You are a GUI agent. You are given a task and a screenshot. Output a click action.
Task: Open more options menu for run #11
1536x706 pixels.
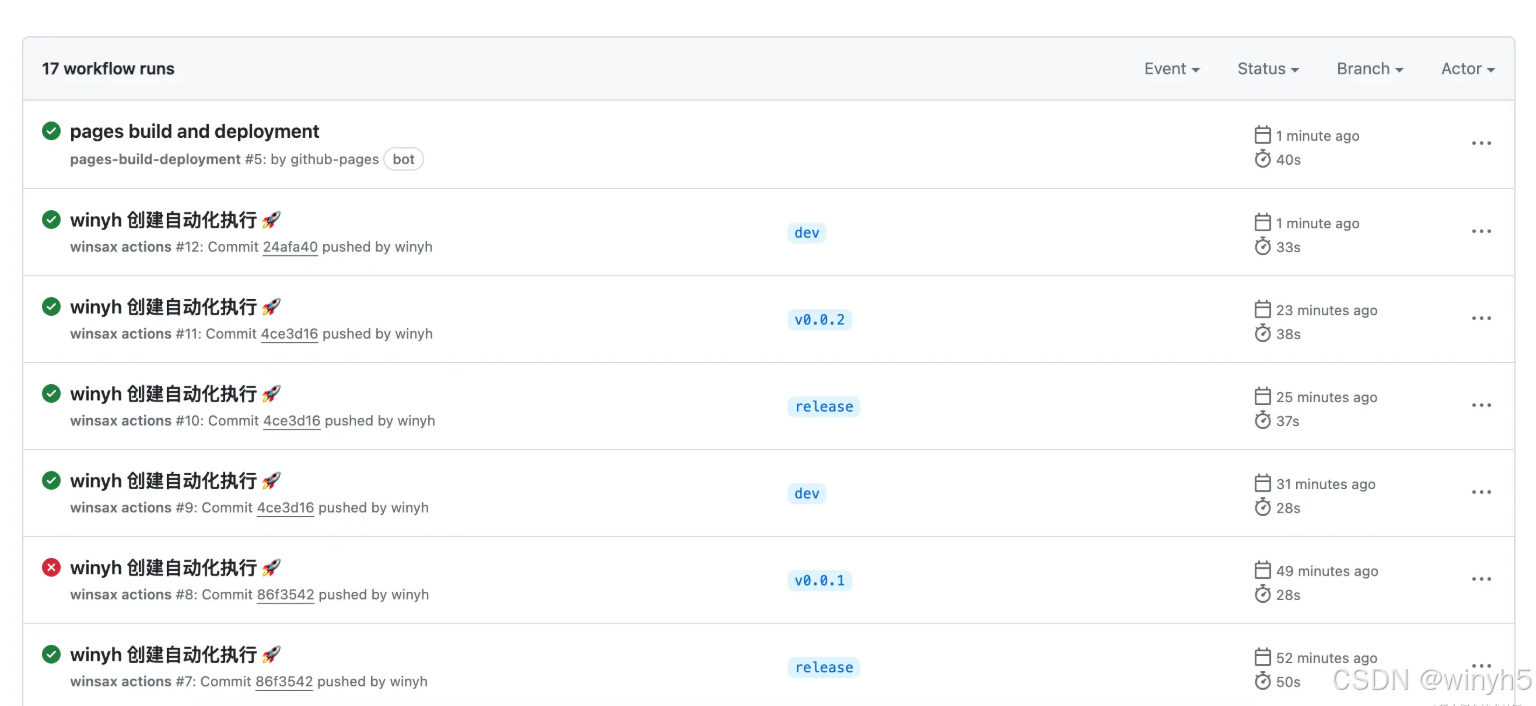pyautogui.click(x=1481, y=319)
